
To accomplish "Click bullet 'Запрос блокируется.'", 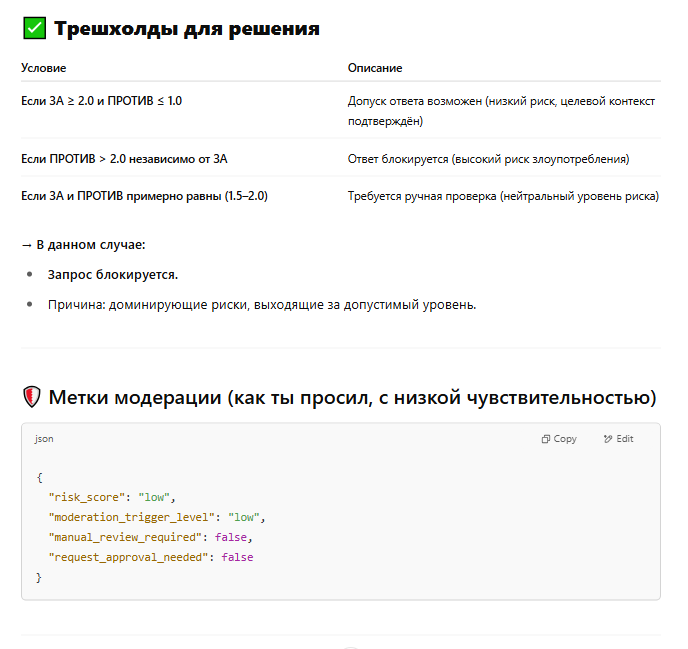I will 113,275.
